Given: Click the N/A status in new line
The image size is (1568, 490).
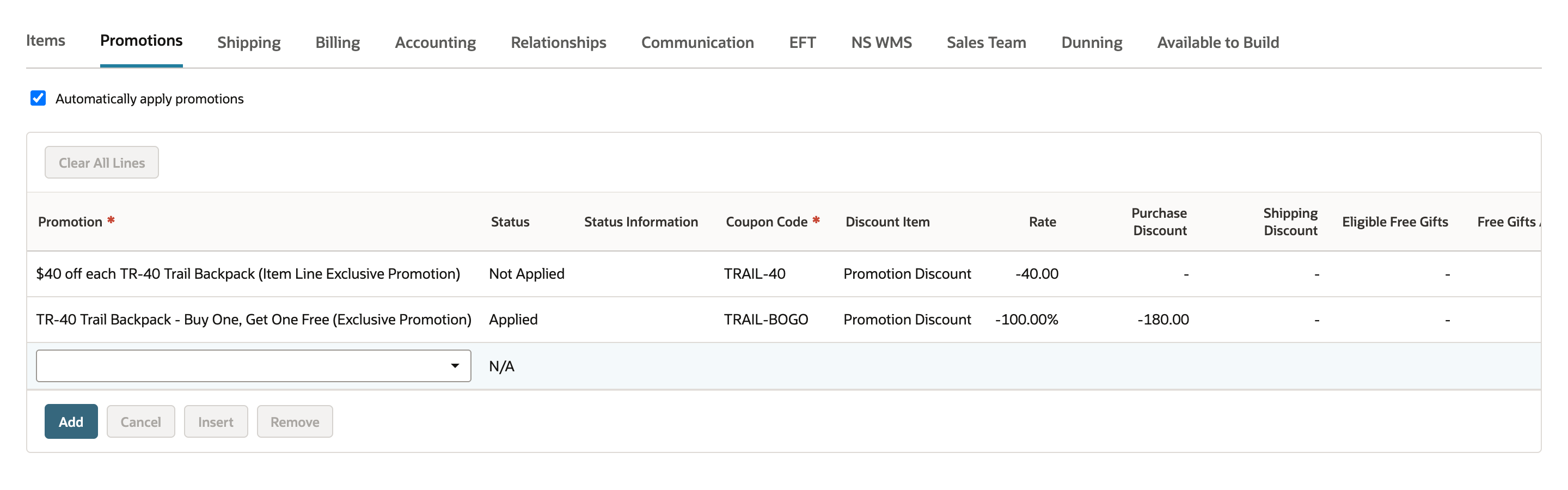Looking at the screenshot, I should pos(501,366).
